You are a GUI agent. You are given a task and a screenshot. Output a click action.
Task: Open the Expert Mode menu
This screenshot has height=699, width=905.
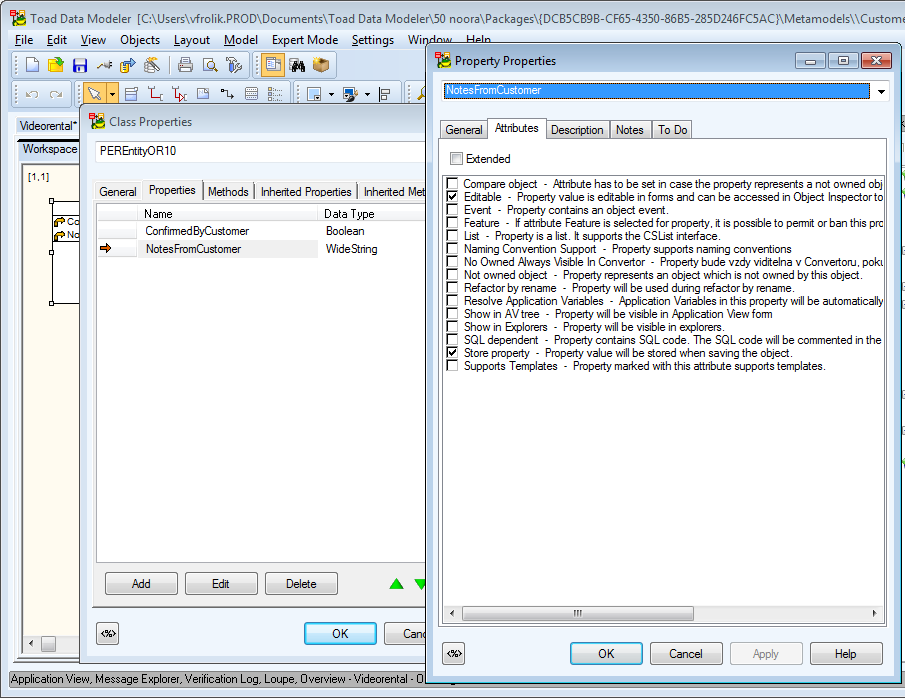click(x=305, y=40)
